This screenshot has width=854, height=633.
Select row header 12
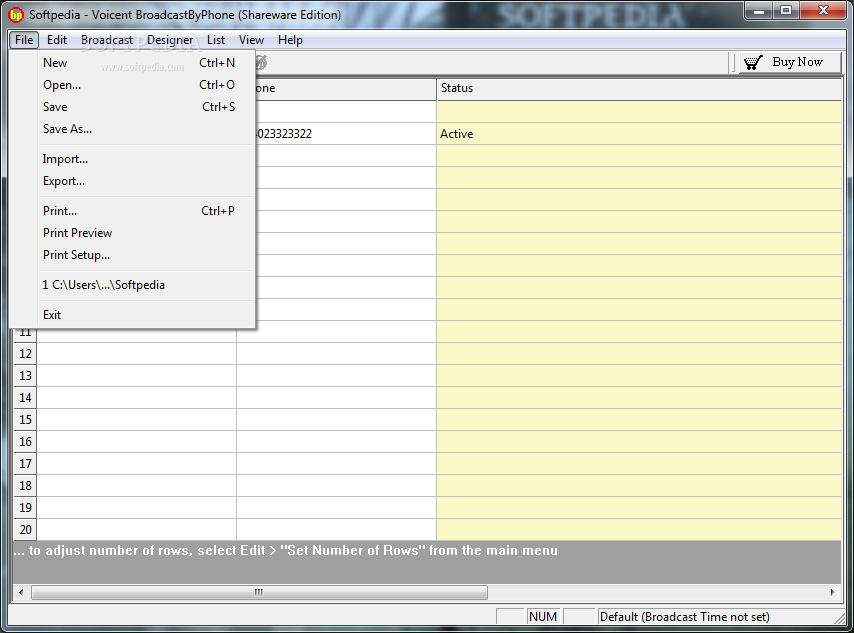[25, 354]
